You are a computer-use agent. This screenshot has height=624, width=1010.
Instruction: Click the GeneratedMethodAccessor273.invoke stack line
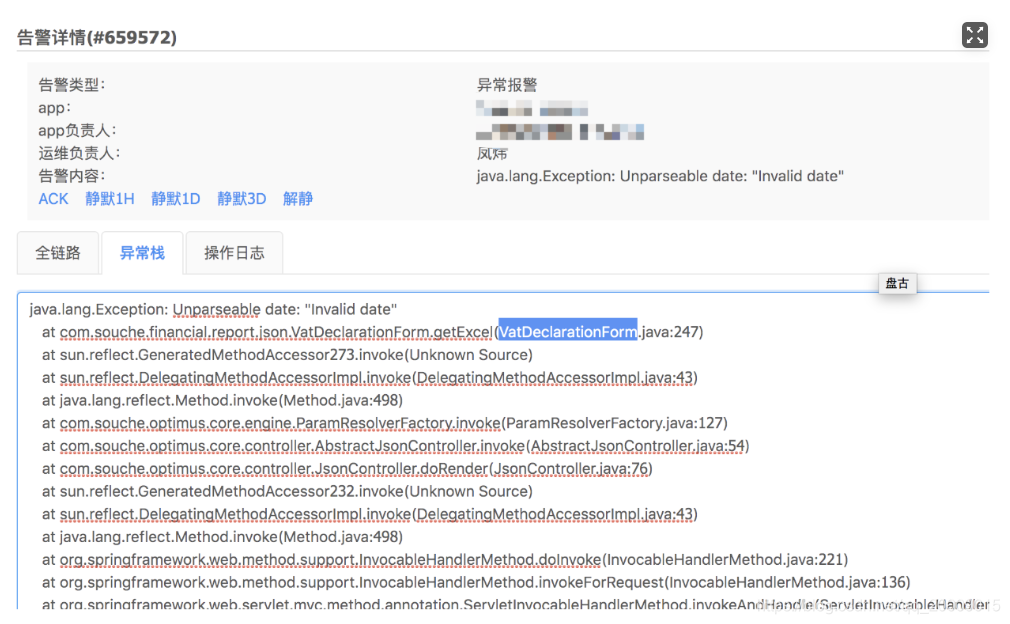(287, 355)
